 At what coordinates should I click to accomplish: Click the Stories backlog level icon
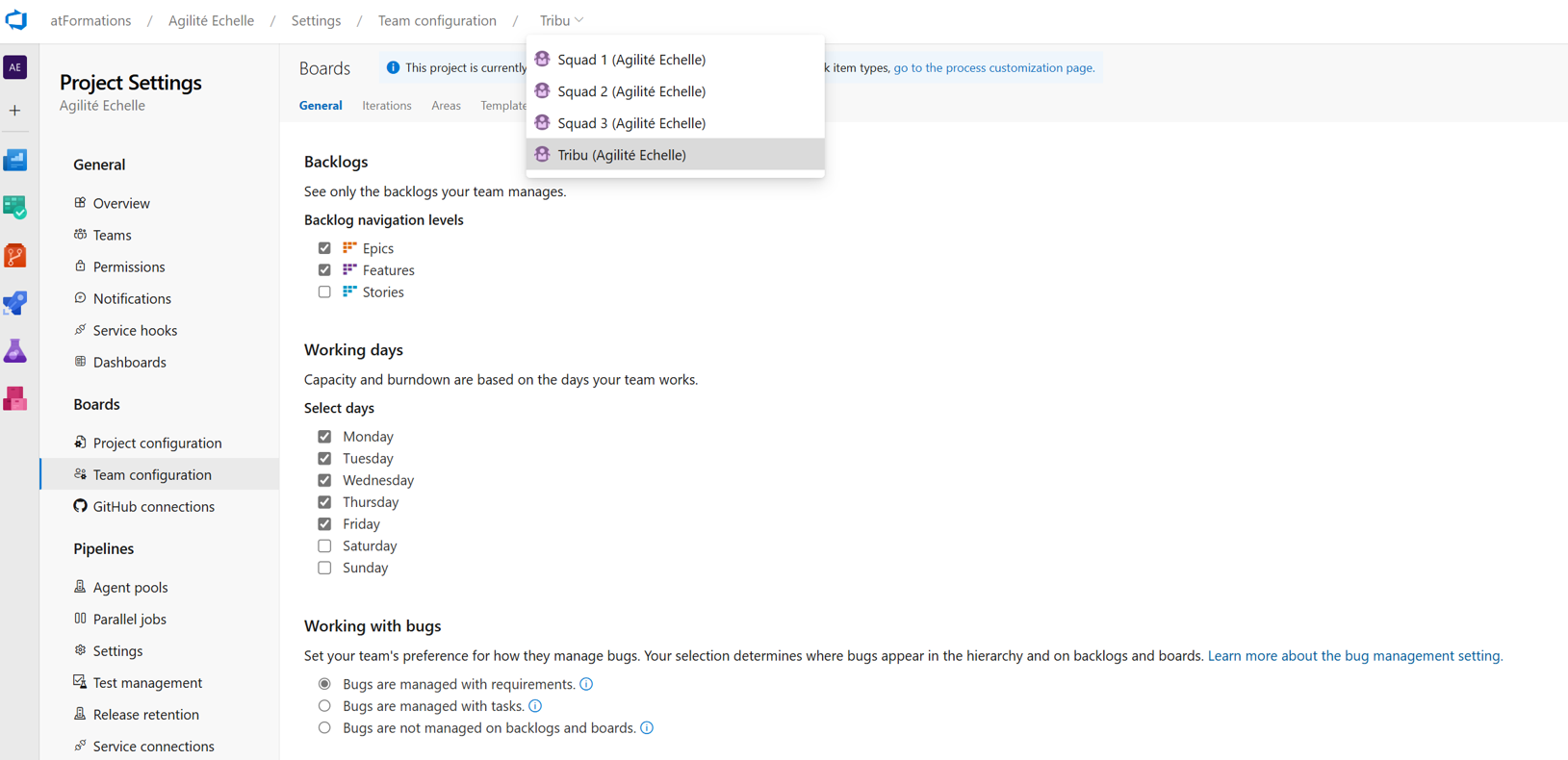[349, 291]
